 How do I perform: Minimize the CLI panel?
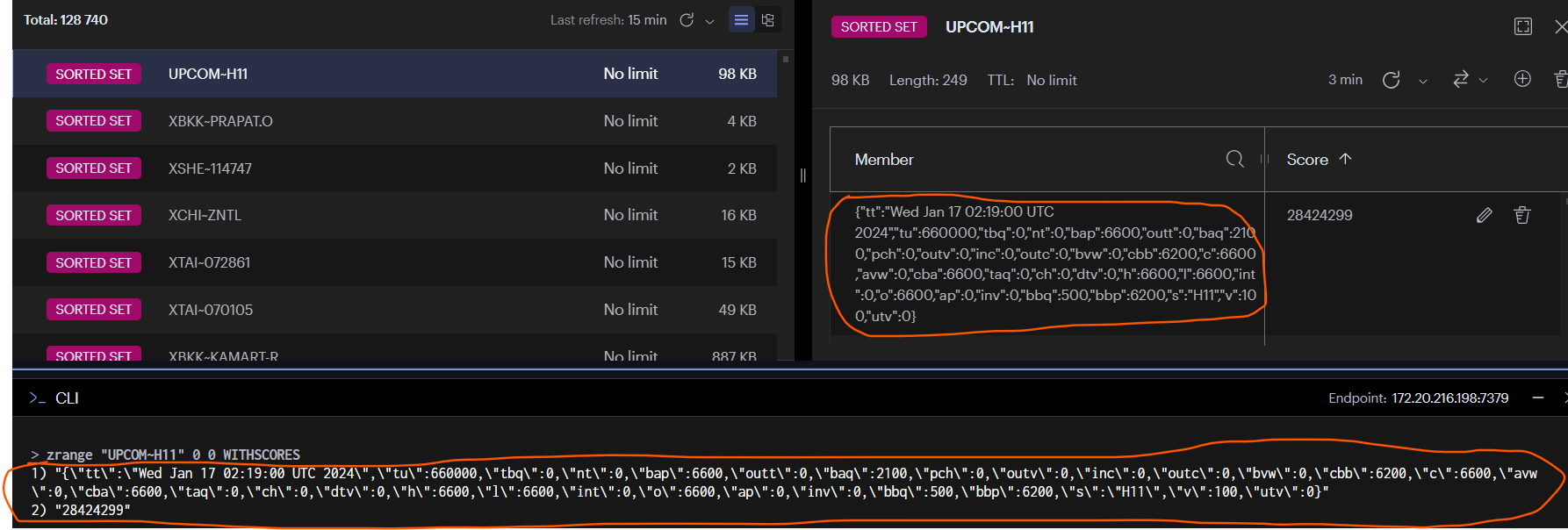coord(1538,398)
